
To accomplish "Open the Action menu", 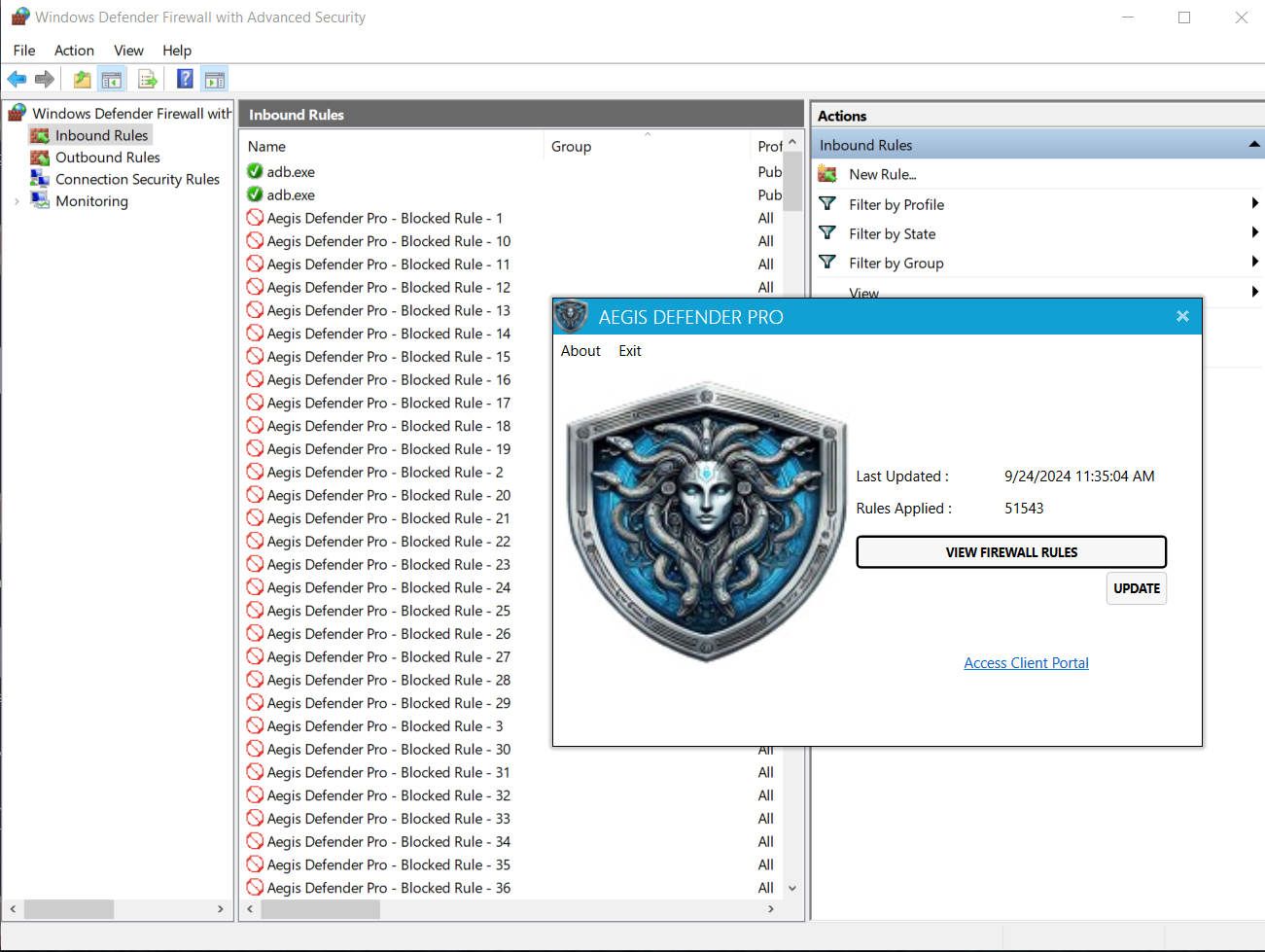I will click(x=74, y=51).
